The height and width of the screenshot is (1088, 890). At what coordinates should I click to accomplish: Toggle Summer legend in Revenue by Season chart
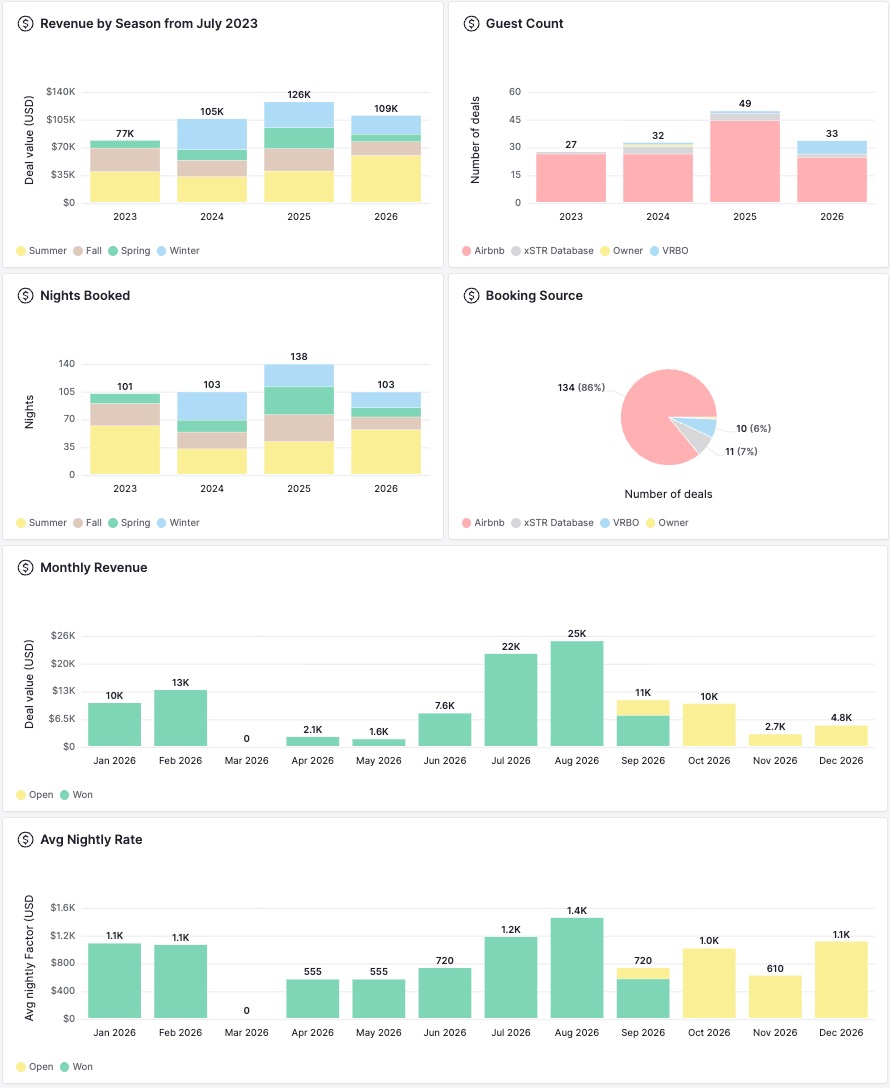(41, 250)
